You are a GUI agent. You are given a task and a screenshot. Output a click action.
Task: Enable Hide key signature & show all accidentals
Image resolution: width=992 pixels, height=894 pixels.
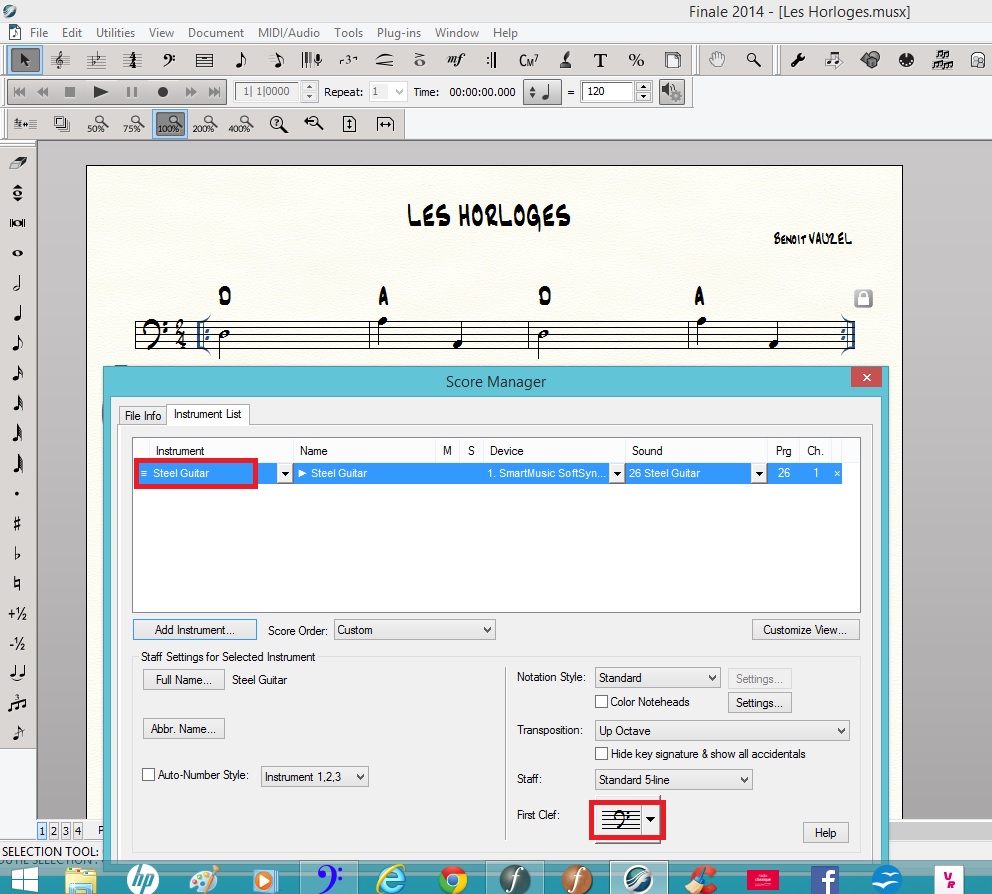coord(602,754)
